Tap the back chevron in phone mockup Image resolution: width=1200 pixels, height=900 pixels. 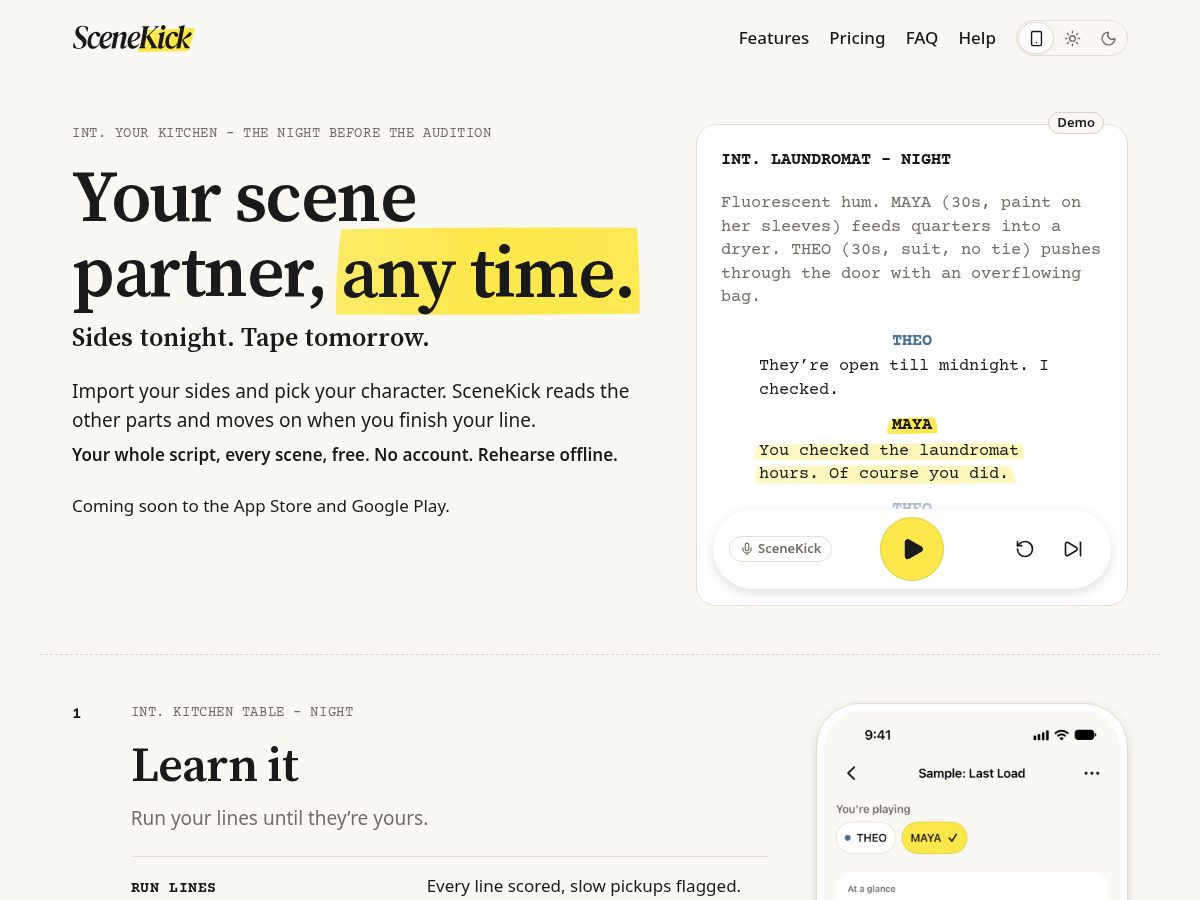(852, 773)
